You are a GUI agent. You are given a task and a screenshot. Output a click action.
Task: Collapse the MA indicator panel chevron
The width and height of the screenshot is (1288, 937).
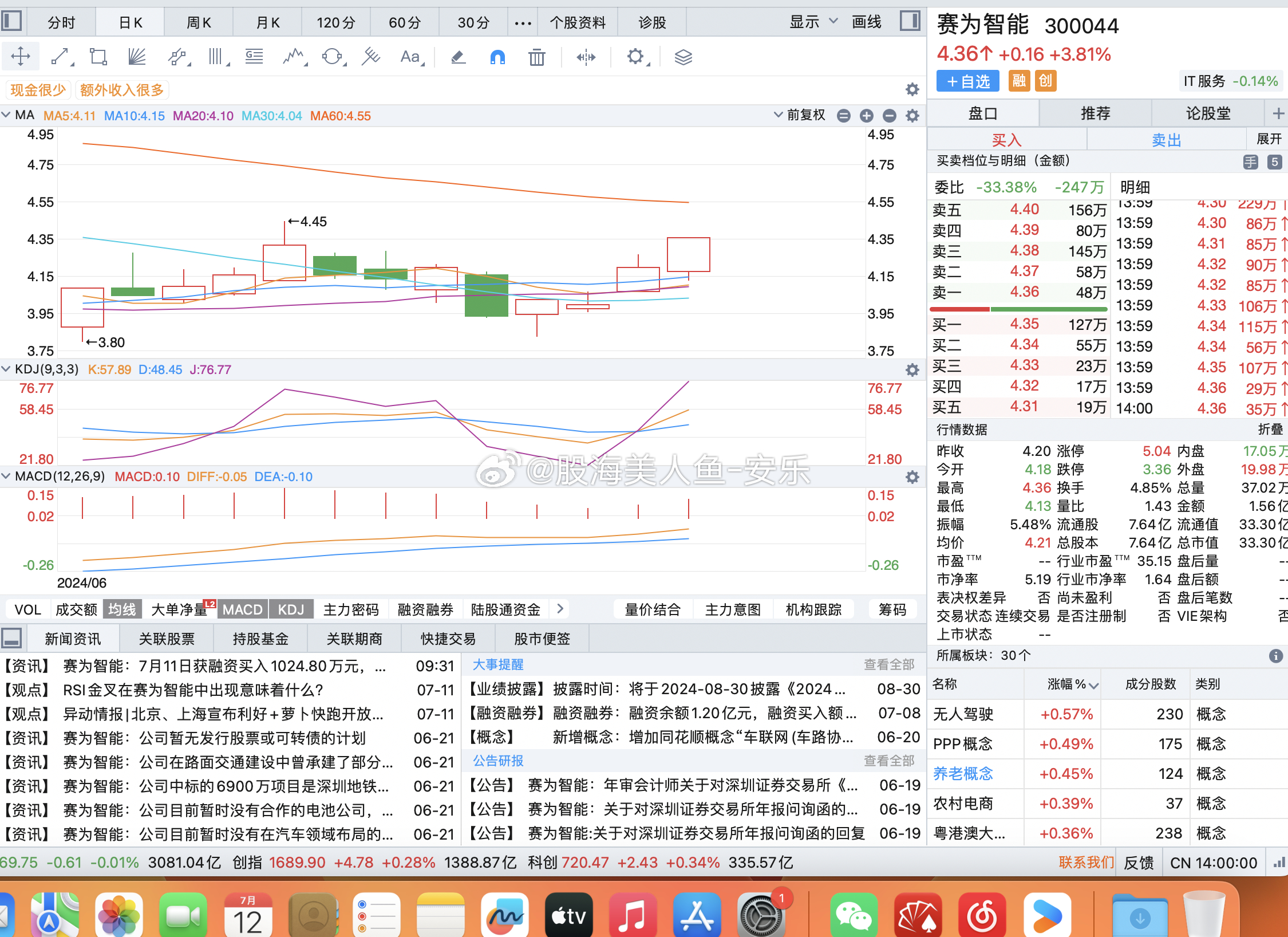pyautogui.click(x=6, y=115)
